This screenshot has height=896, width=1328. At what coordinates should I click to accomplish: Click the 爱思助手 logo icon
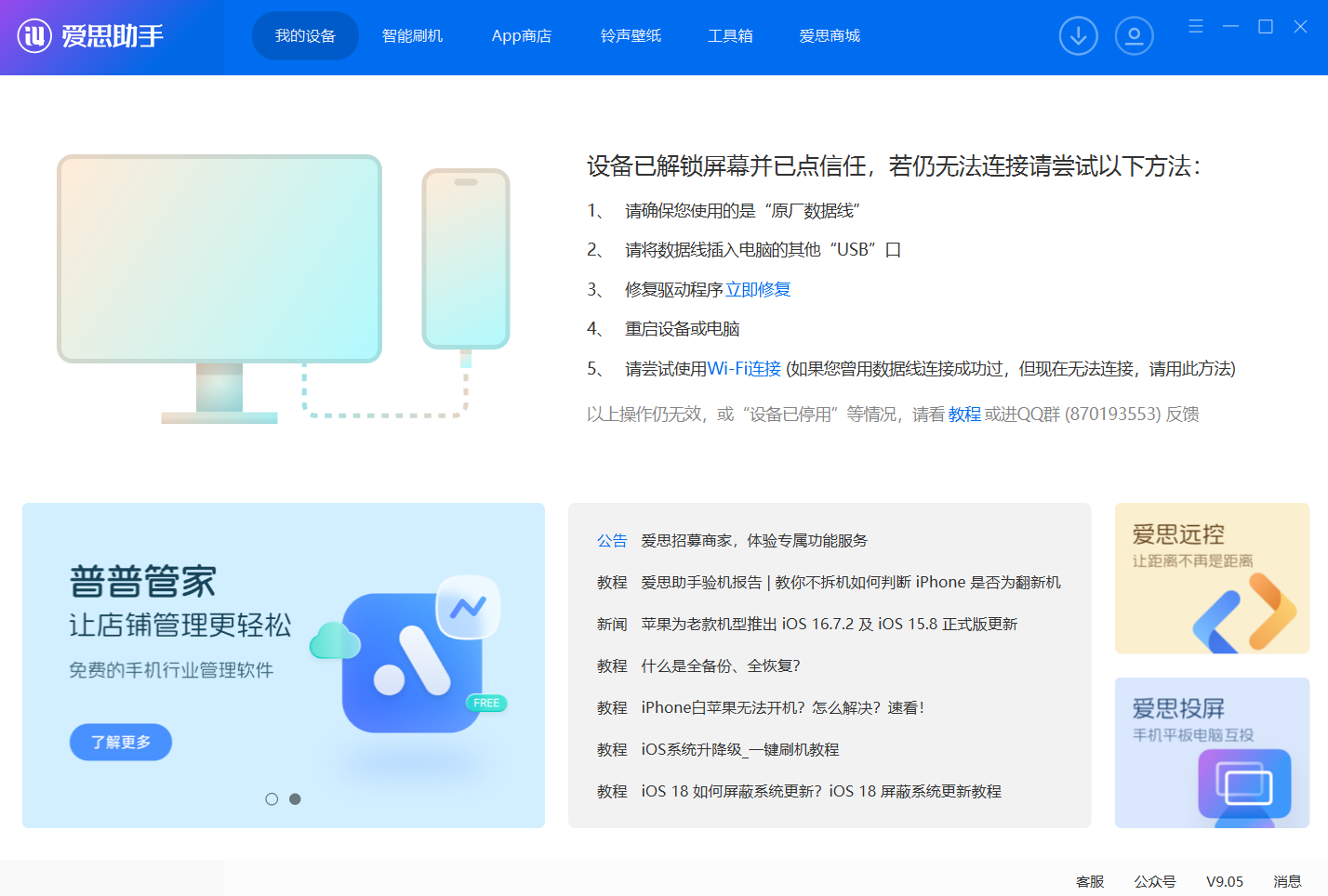[34, 37]
